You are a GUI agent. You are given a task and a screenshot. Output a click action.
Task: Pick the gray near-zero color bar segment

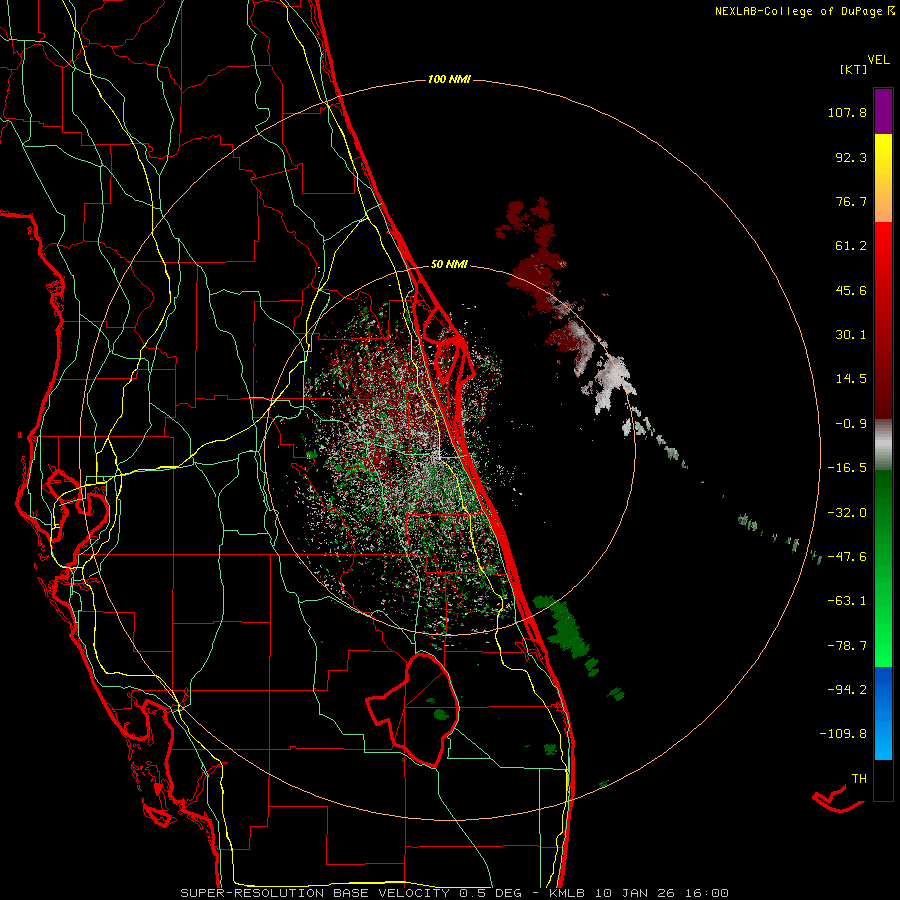point(883,444)
